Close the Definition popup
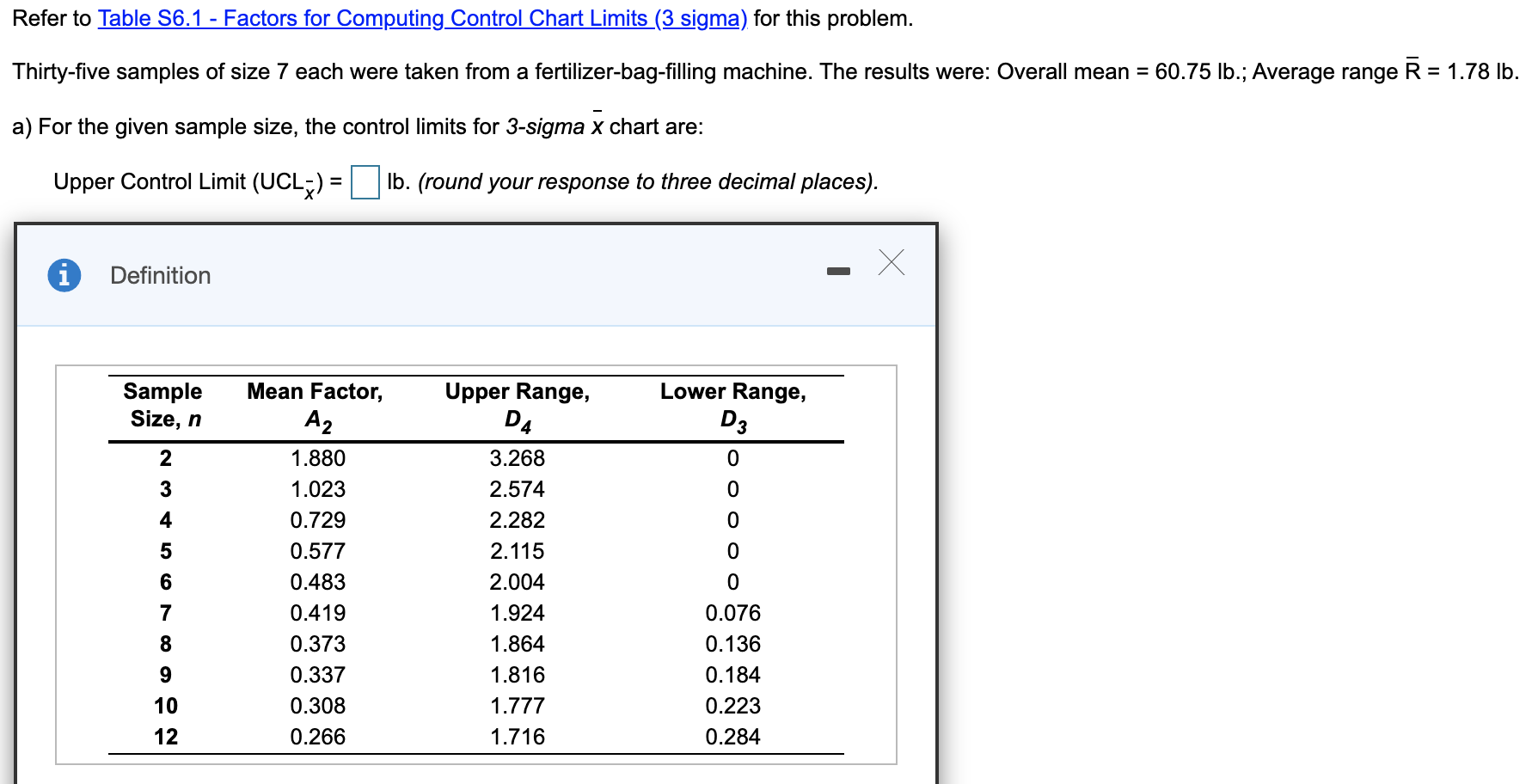Image resolution: width=1532 pixels, height=784 pixels. pyautogui.click(x=891, y=263)
